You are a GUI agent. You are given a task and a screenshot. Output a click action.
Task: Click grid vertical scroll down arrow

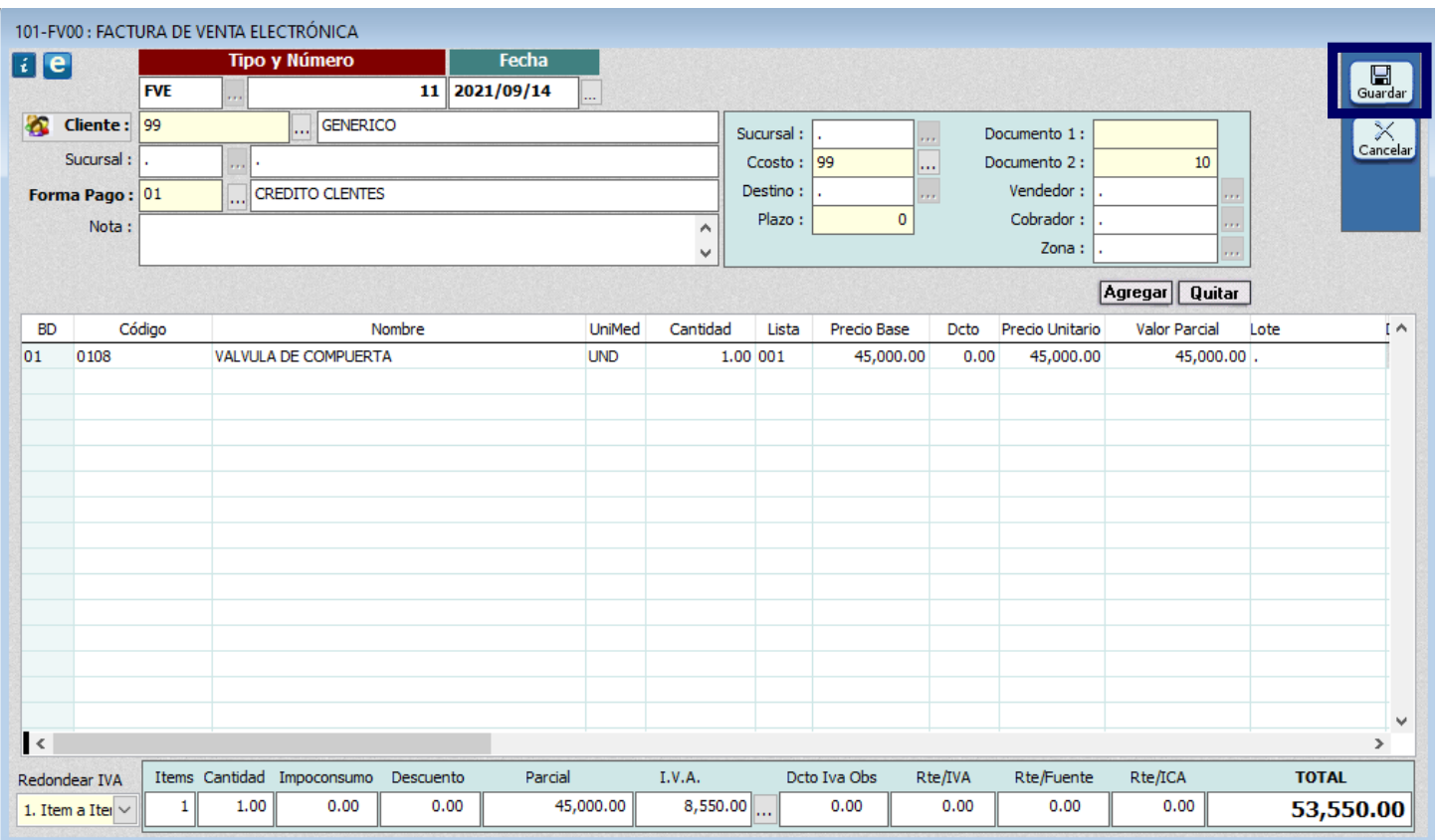click(x=1401, y=722)
